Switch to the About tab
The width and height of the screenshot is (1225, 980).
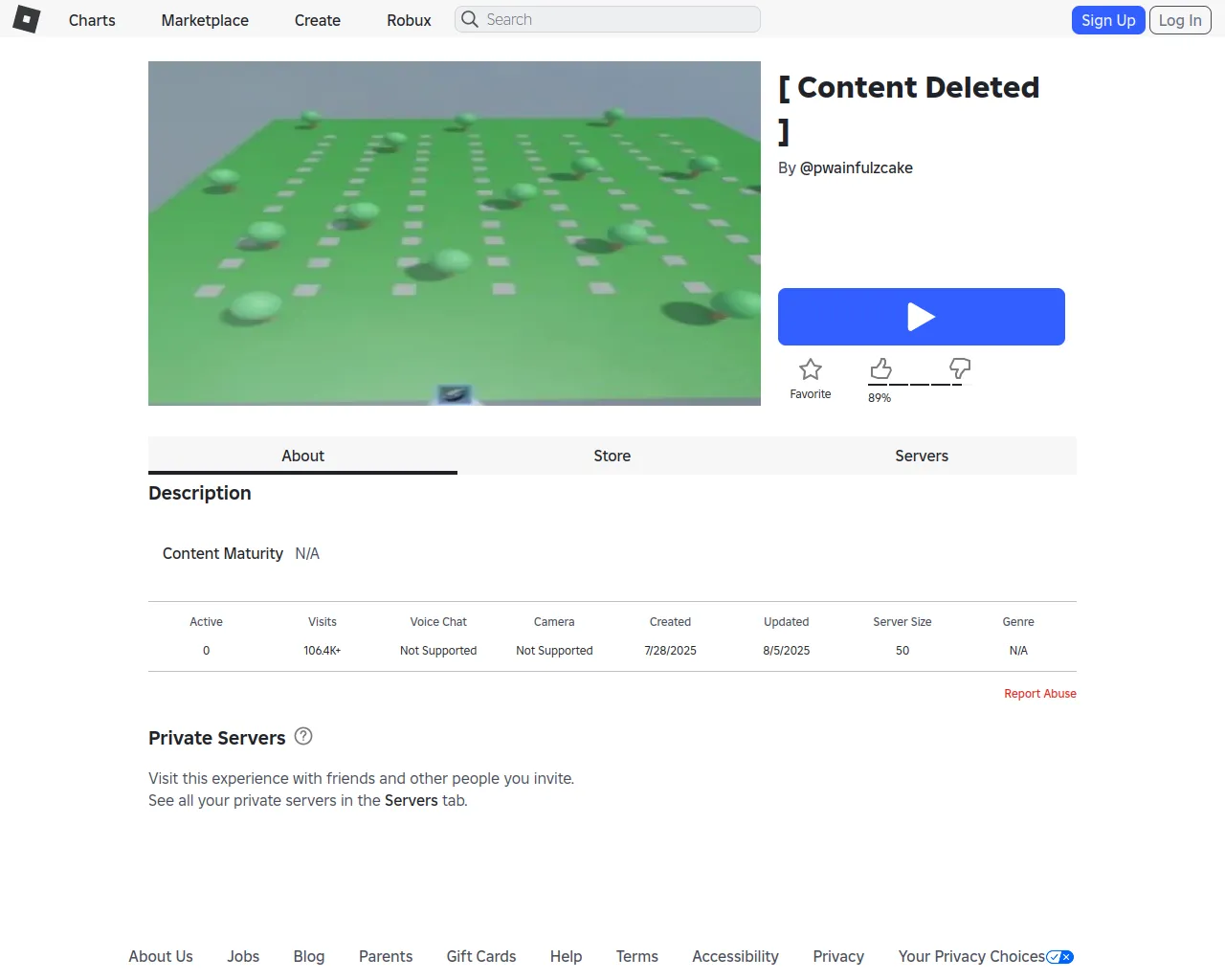(302, 456)
